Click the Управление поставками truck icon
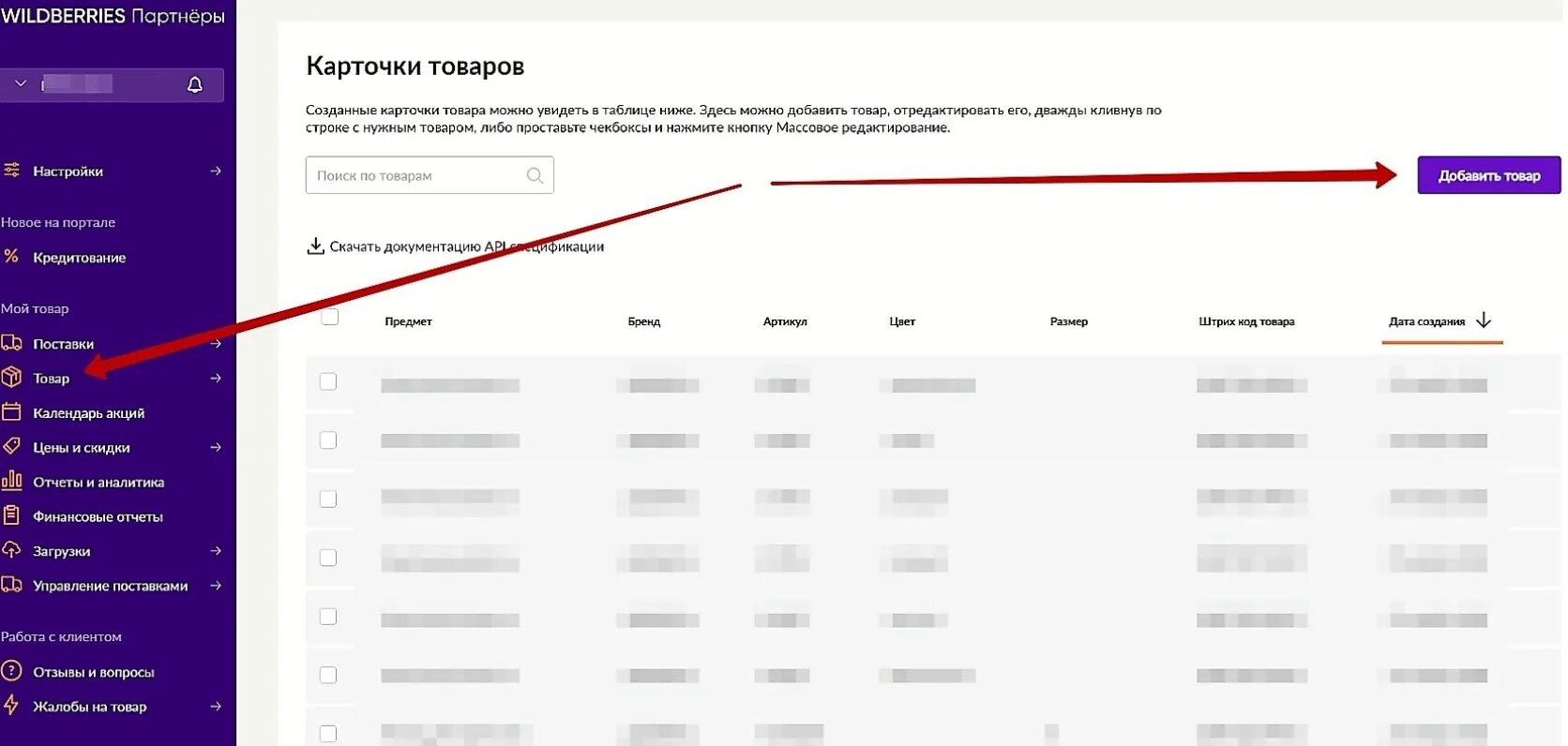 click(11, 584)
